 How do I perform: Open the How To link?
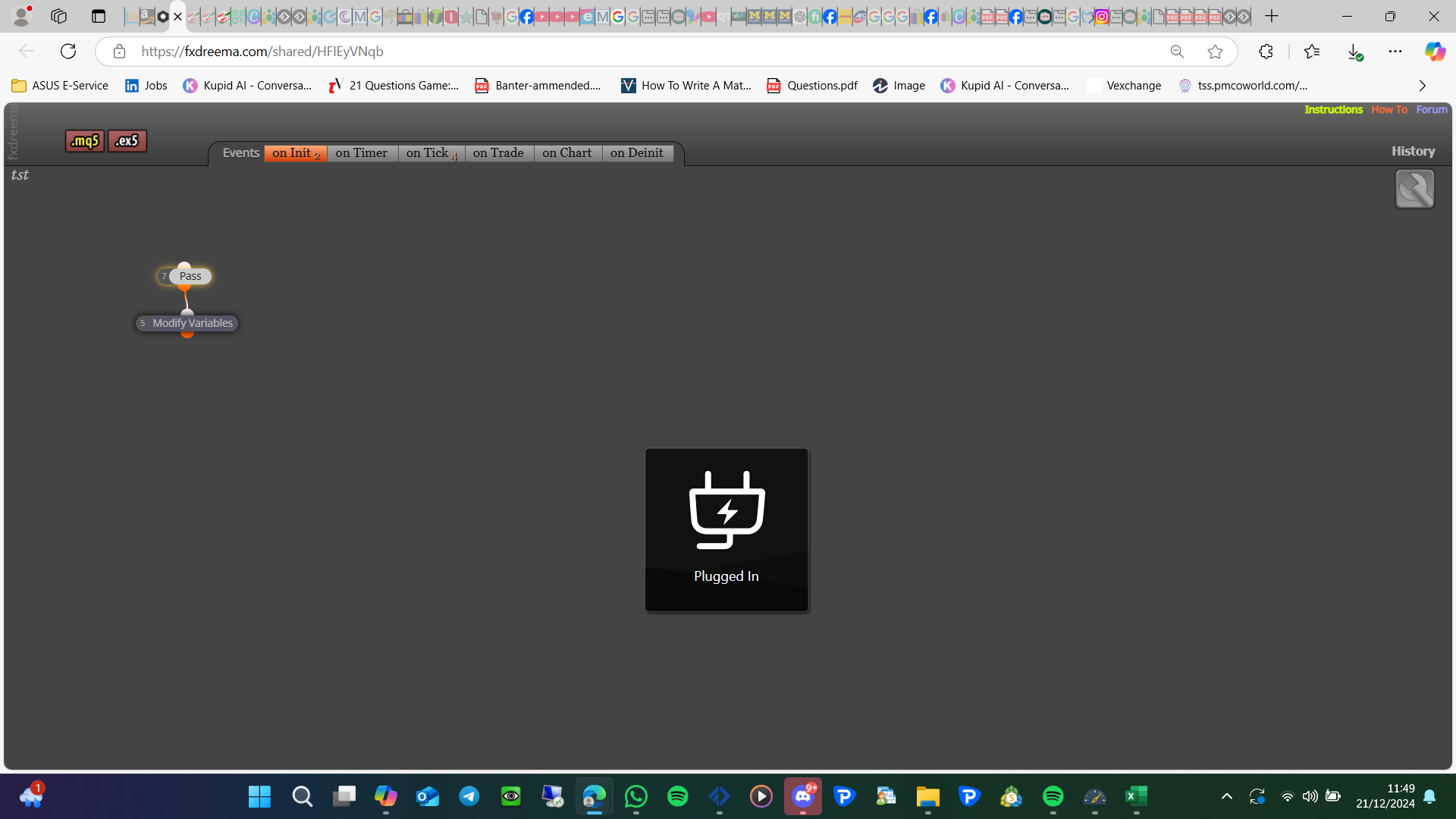coord(1389,110)
